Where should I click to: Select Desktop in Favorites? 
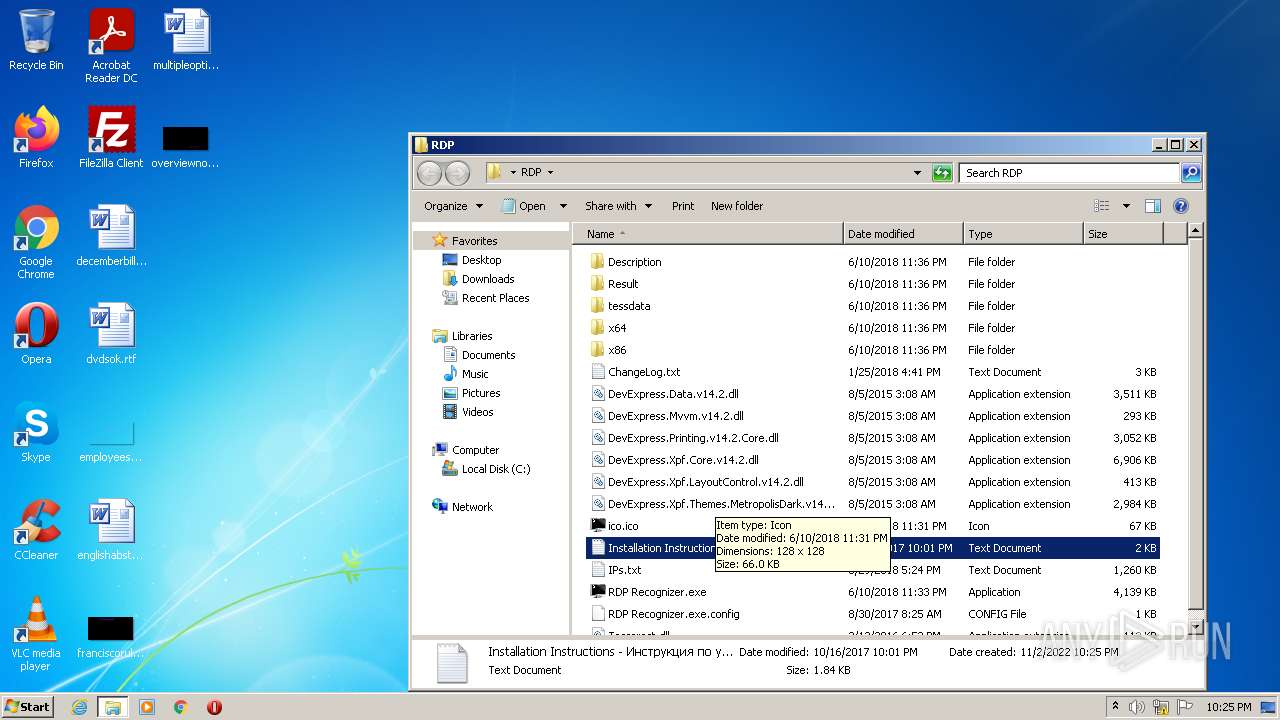[x=481, y=260]
